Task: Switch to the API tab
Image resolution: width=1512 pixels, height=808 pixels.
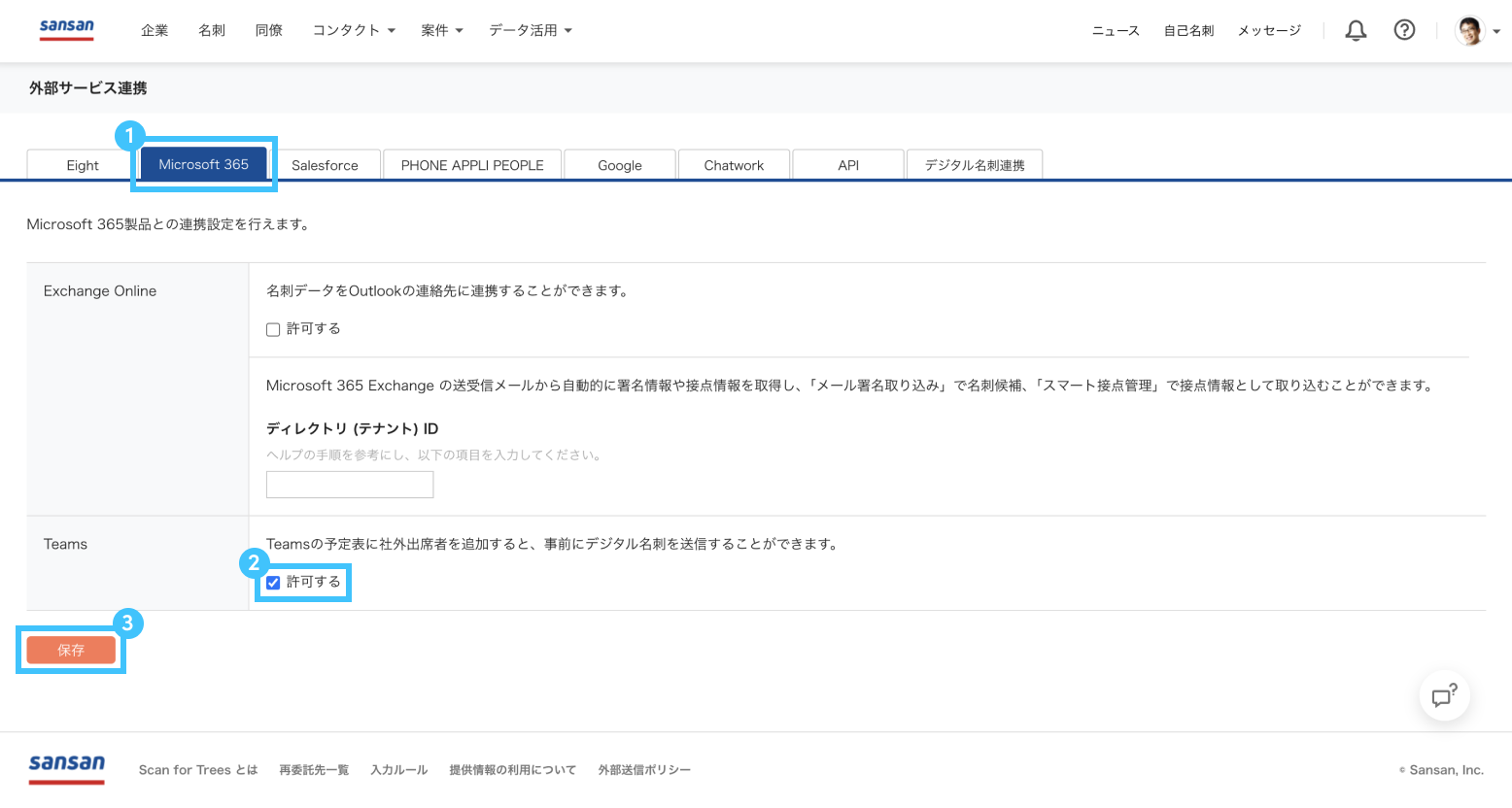Action: click(848, 165)
